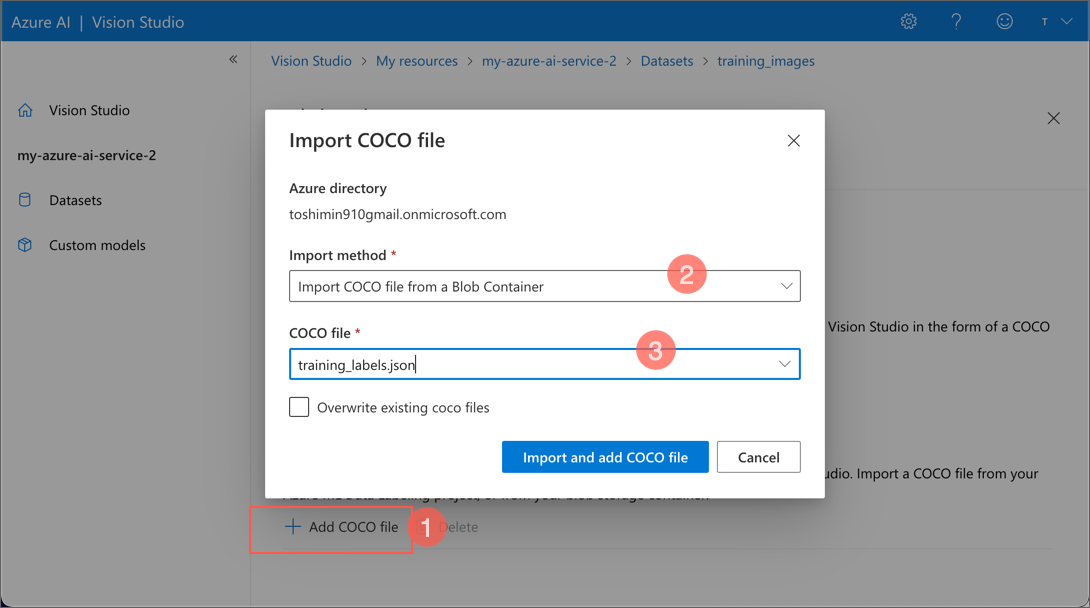The image size is (1090, 608).
Task: Click the COCO file combo box field
Action: click(544, 364)
